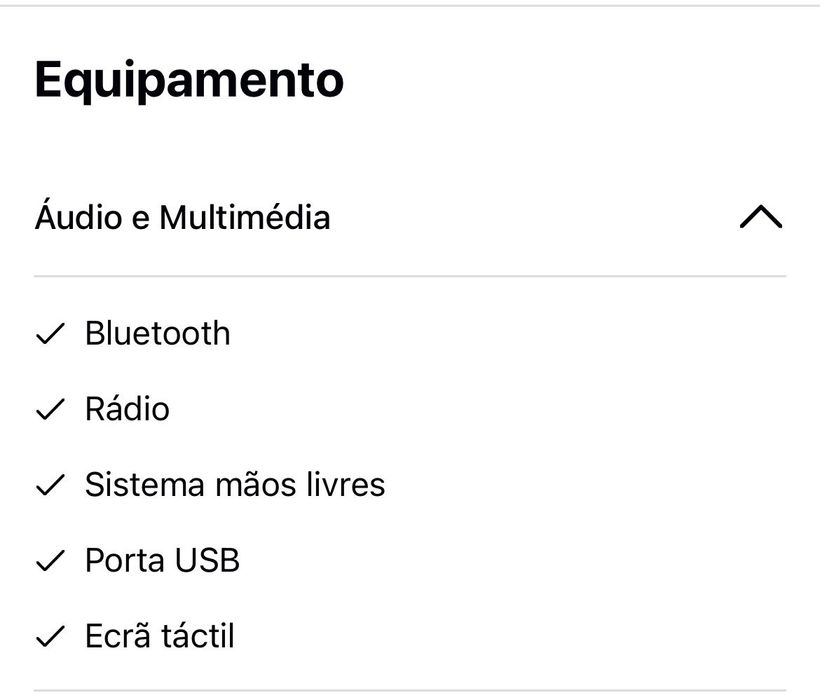Collapse the Áudio e Multimédia section chevron

point(761,217)
